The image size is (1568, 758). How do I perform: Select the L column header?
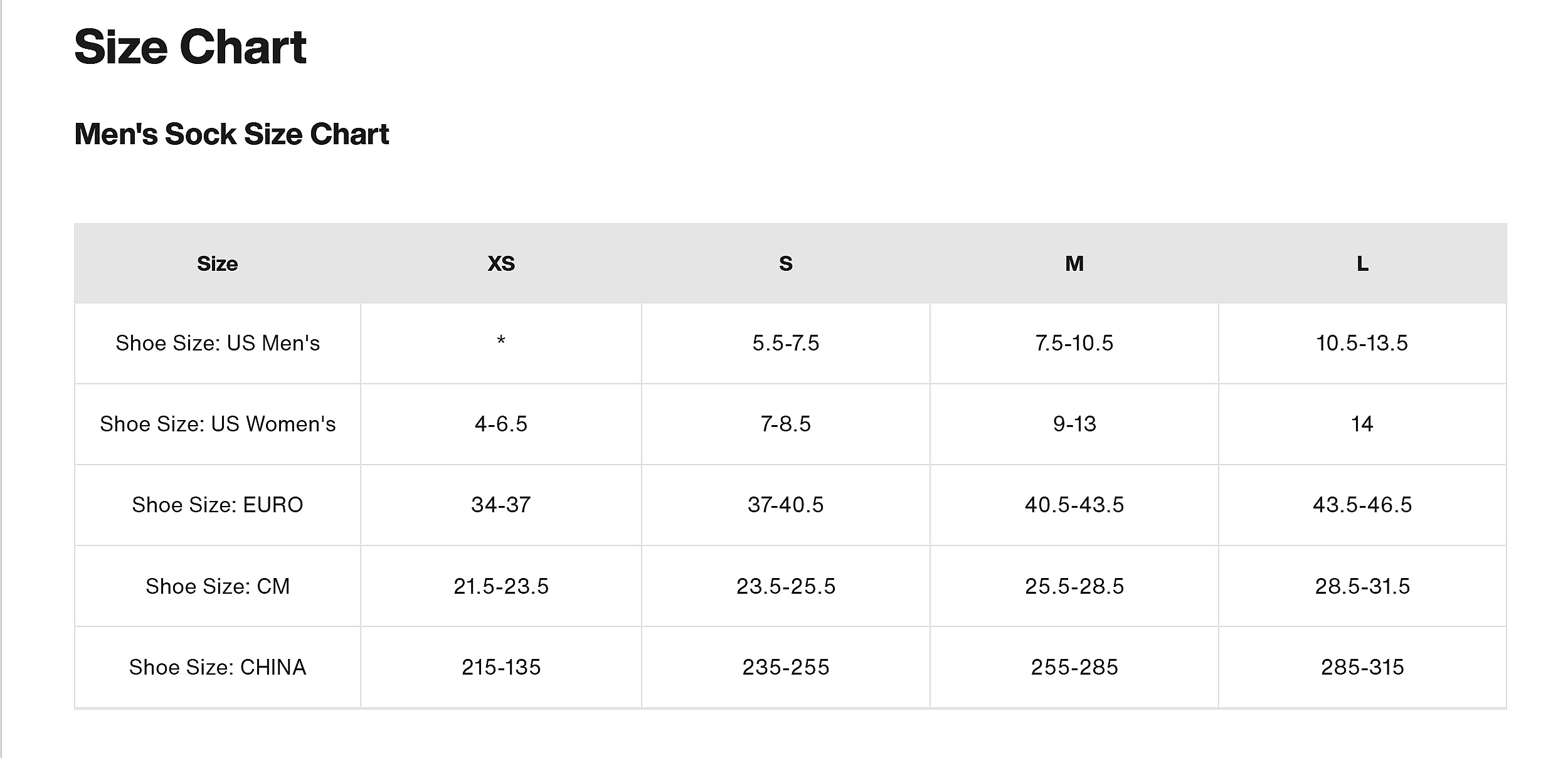tap(1362, 264)
